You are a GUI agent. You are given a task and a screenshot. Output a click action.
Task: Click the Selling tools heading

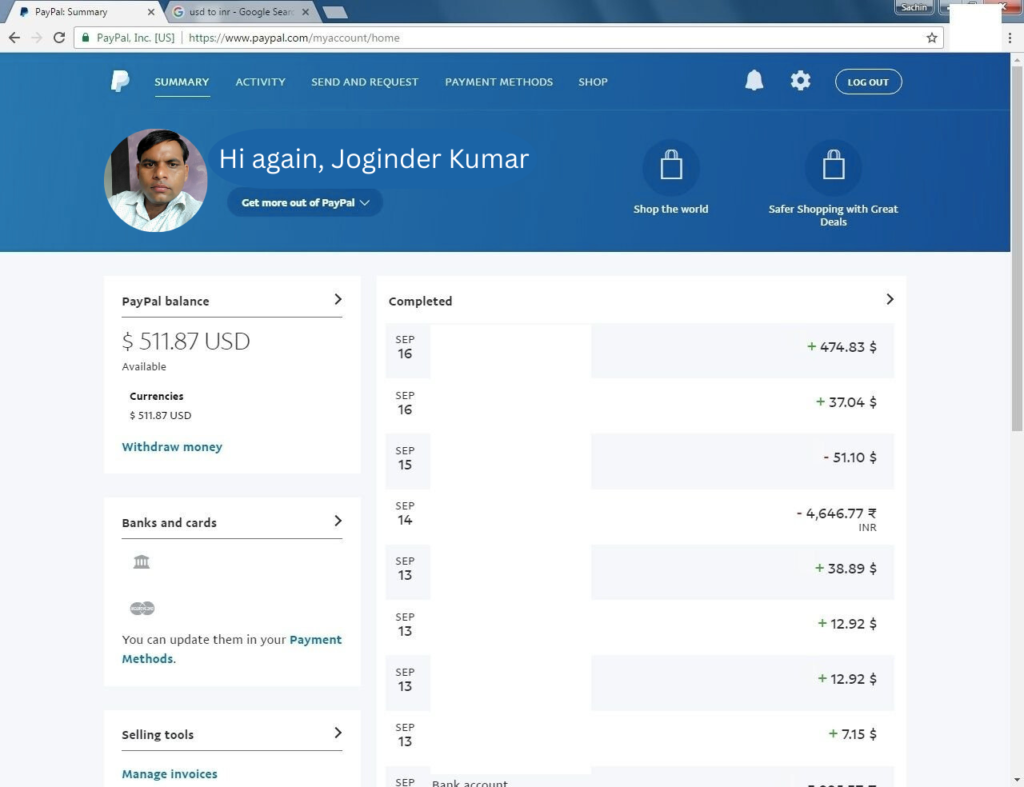(x=157, y=735)
